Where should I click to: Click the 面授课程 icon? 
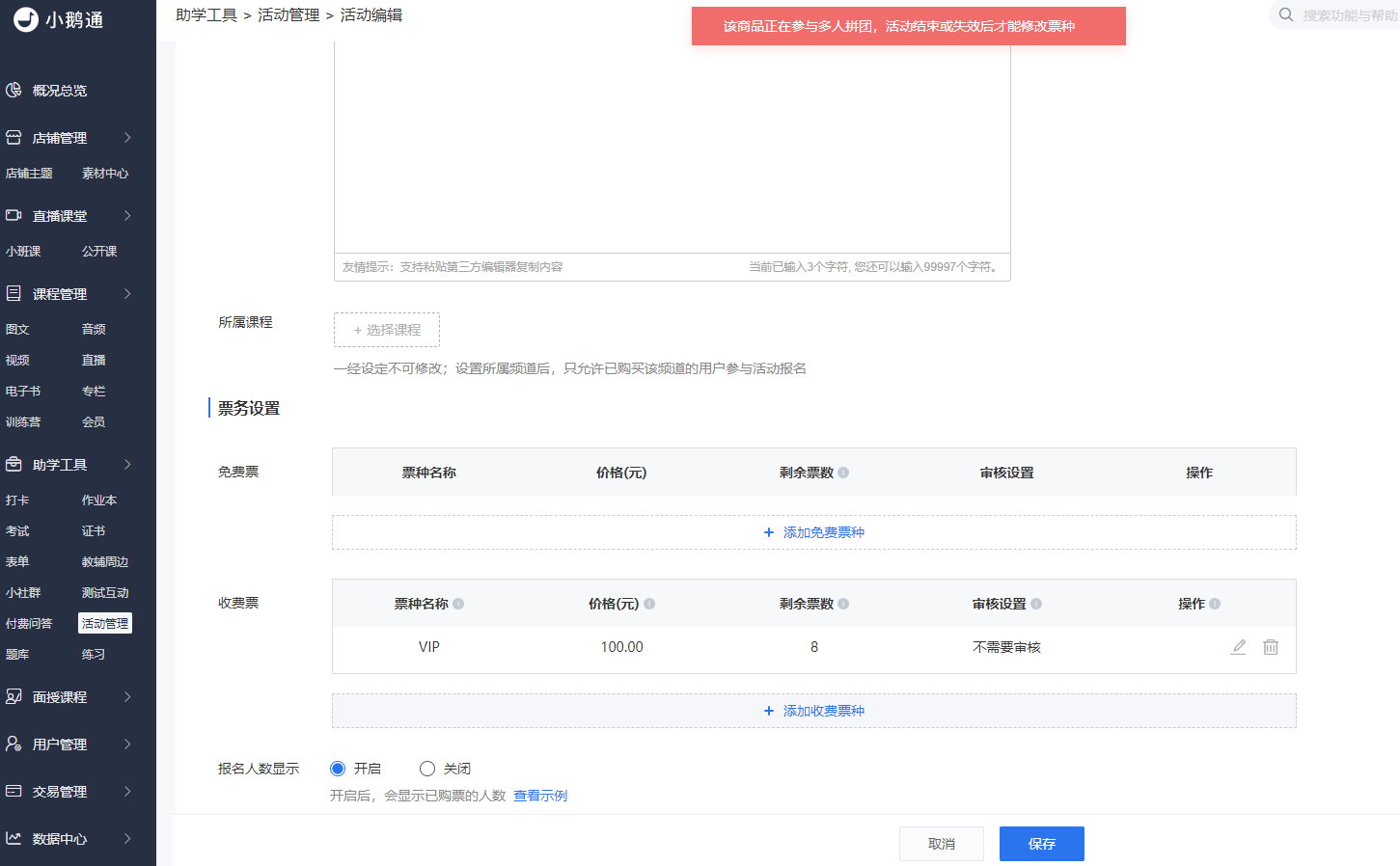point(14,696)
